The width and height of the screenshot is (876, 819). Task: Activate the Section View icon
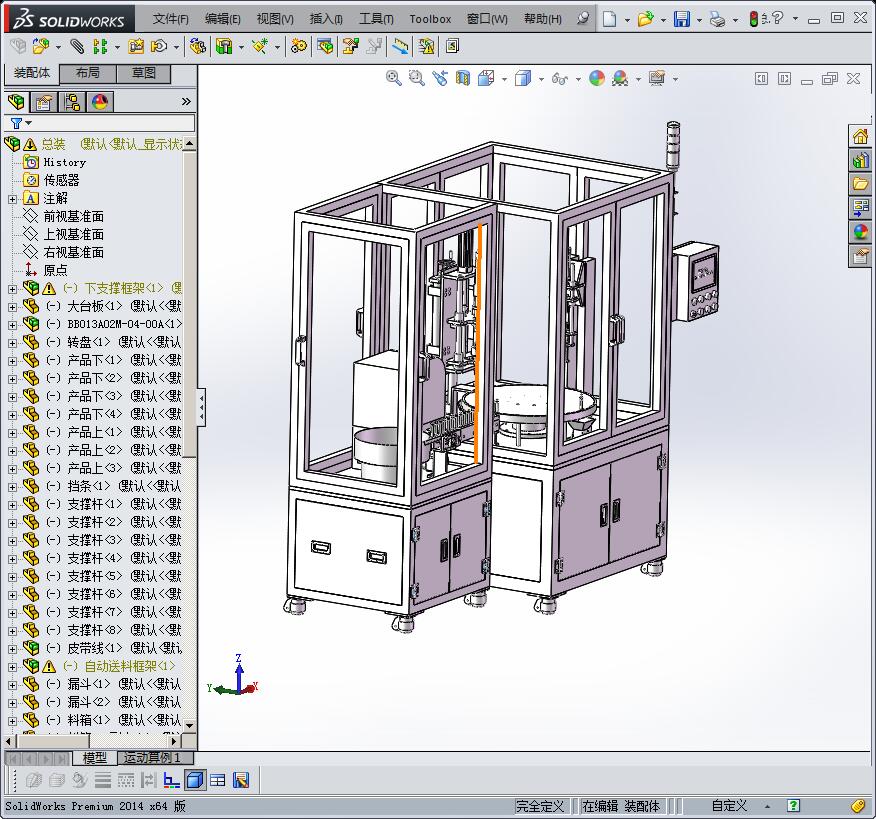click(x=463, y=78)
